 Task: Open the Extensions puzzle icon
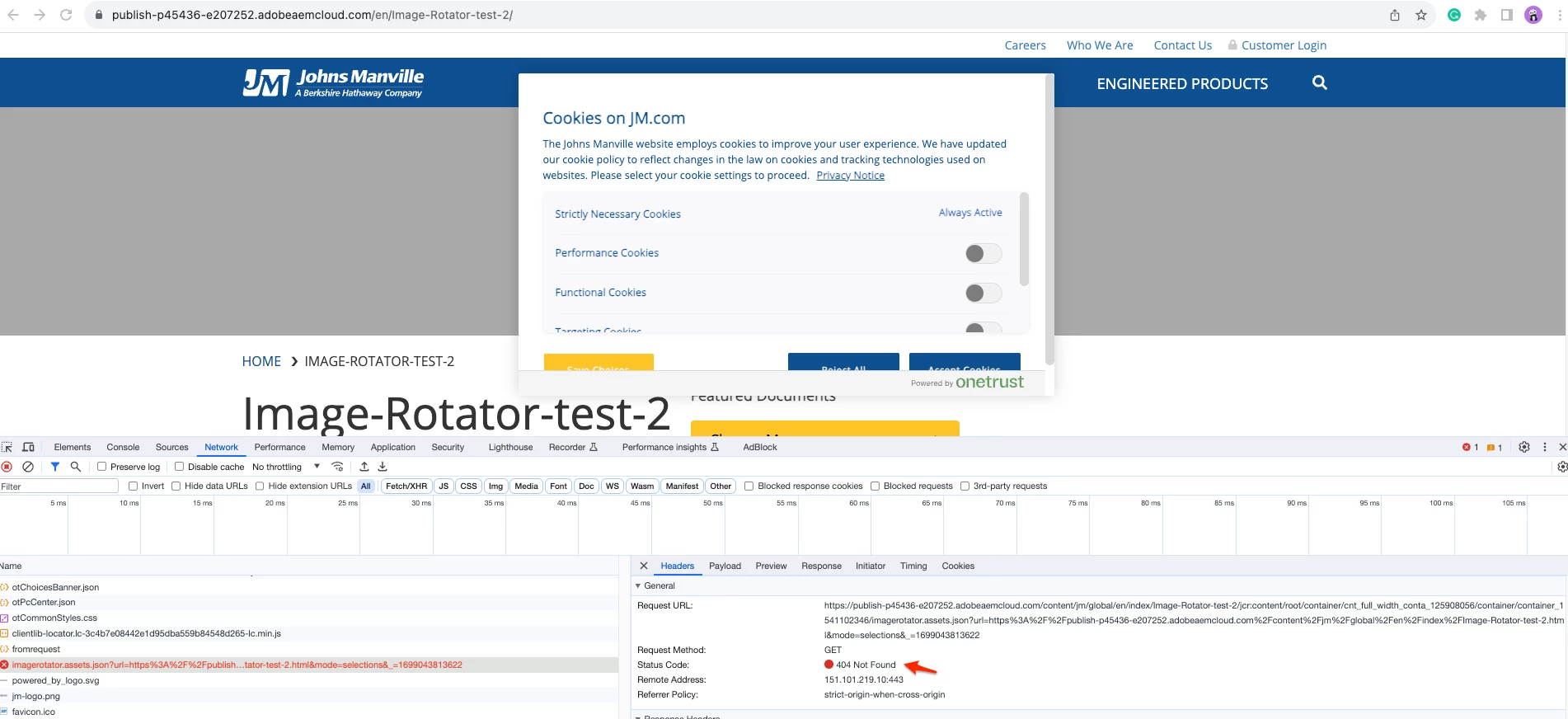1481,15
